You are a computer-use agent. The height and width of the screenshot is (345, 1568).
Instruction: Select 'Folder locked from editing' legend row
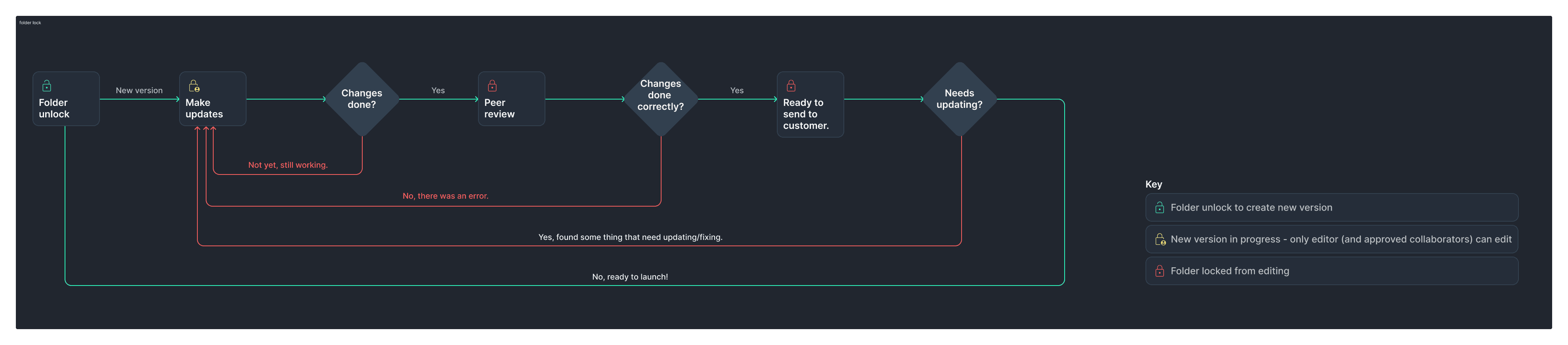tap(1332, 271)
